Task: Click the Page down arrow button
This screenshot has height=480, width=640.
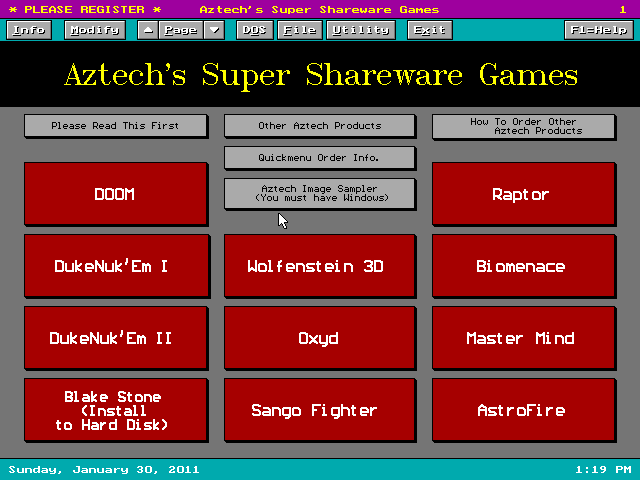Action: point(214,30)
